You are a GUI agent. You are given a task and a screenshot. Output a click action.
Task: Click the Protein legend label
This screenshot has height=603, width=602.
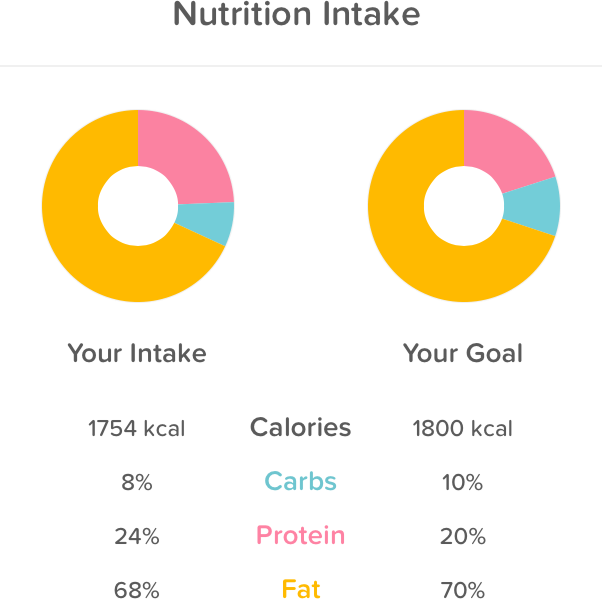click(x=300, y=535)
